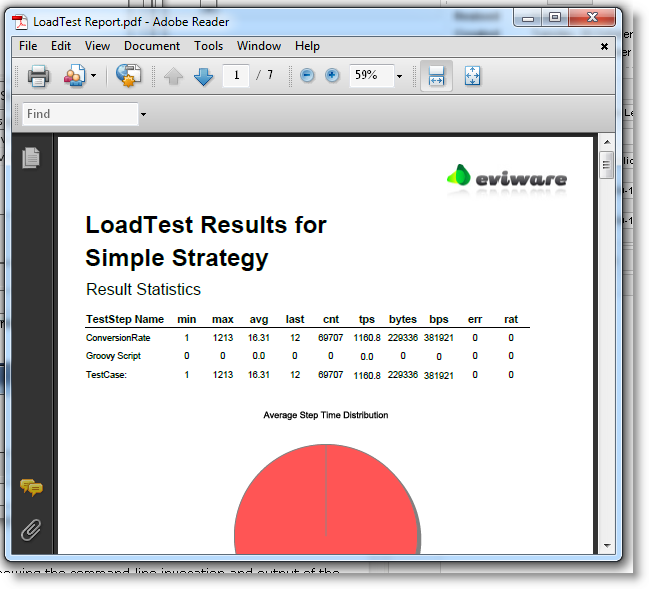
Task: Click the Adobe PDF title bar icon
Action: pyautogui.click(x=19, y=22)
